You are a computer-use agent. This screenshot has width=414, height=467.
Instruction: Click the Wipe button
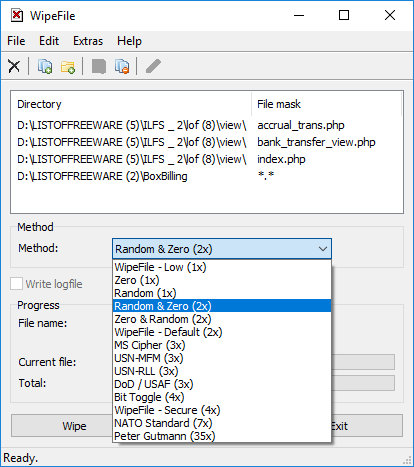click(62, 426)
